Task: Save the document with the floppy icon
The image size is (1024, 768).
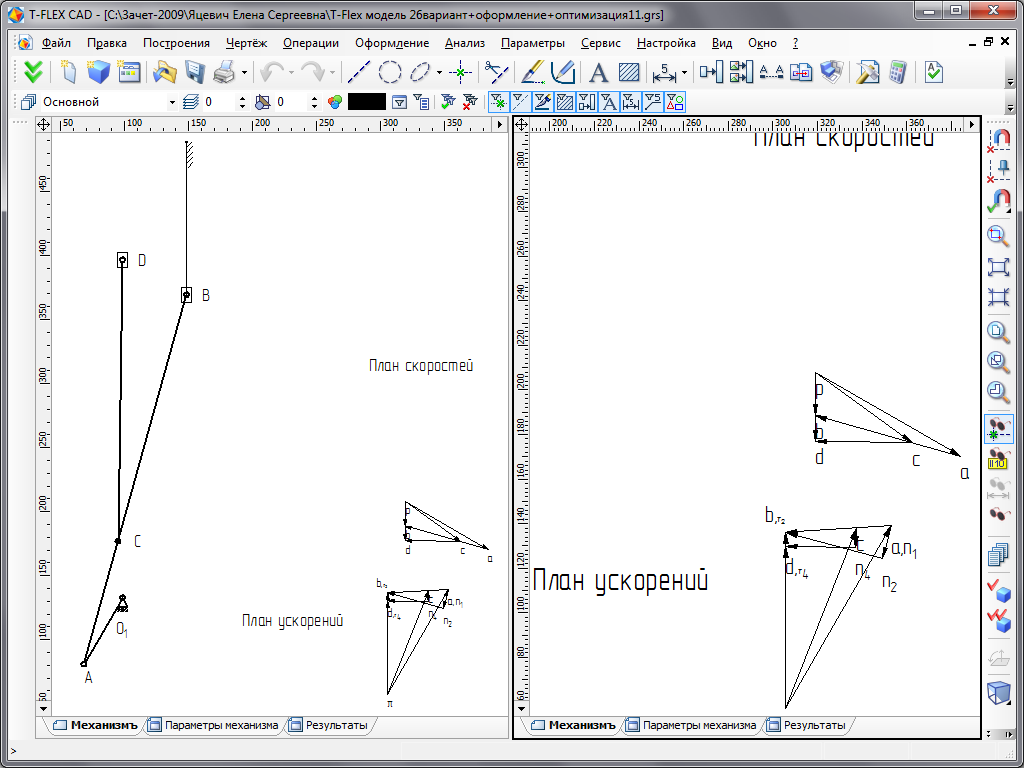Action: click(195, 72)
